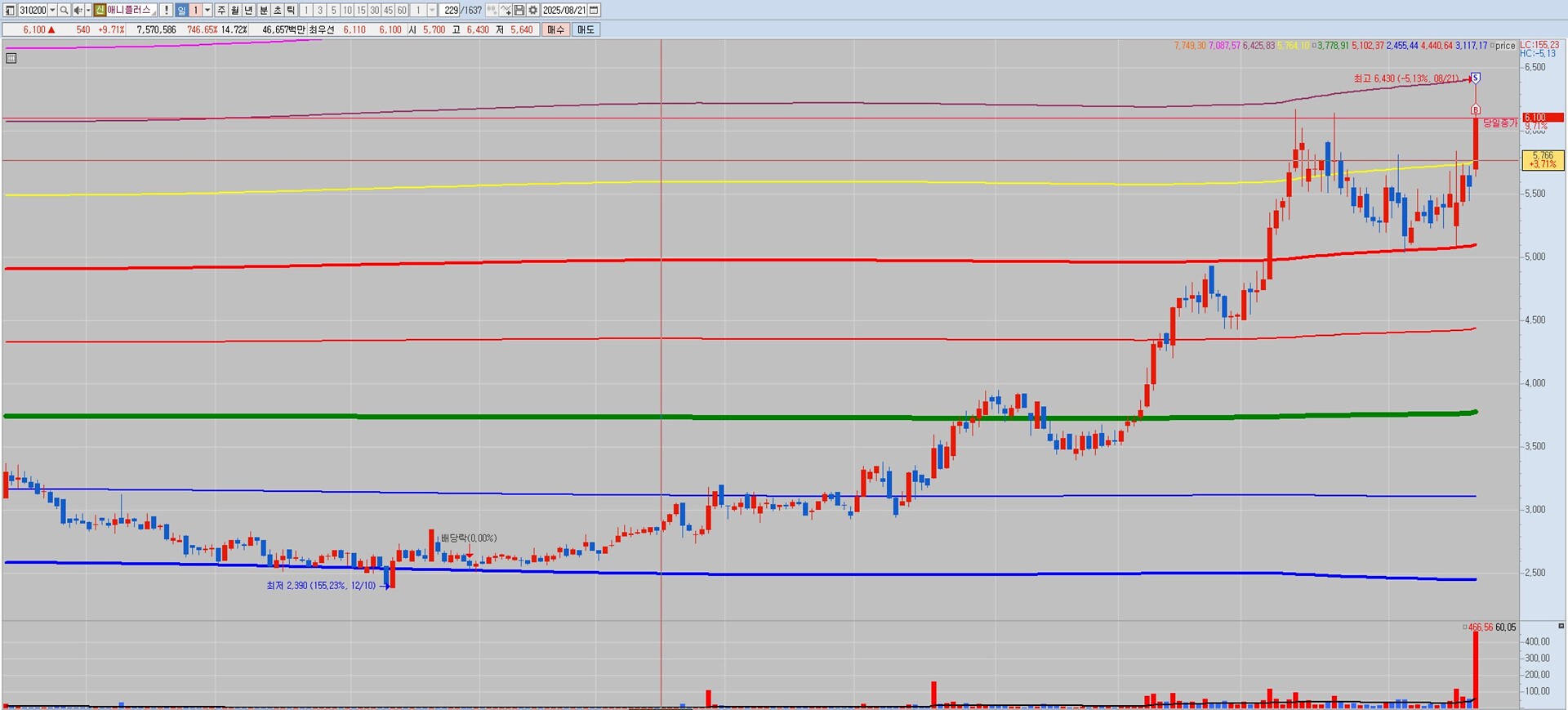Click the 매도 (sell) button

click(586, 29)
